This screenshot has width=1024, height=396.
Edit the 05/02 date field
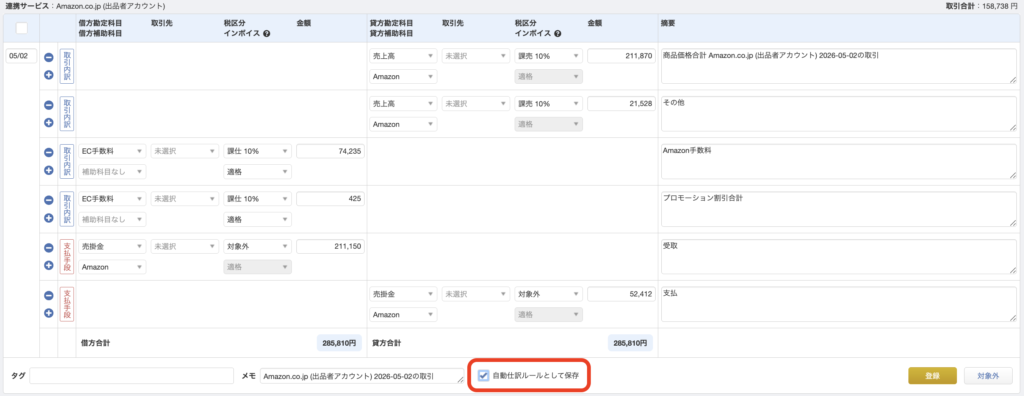[21, 56]
